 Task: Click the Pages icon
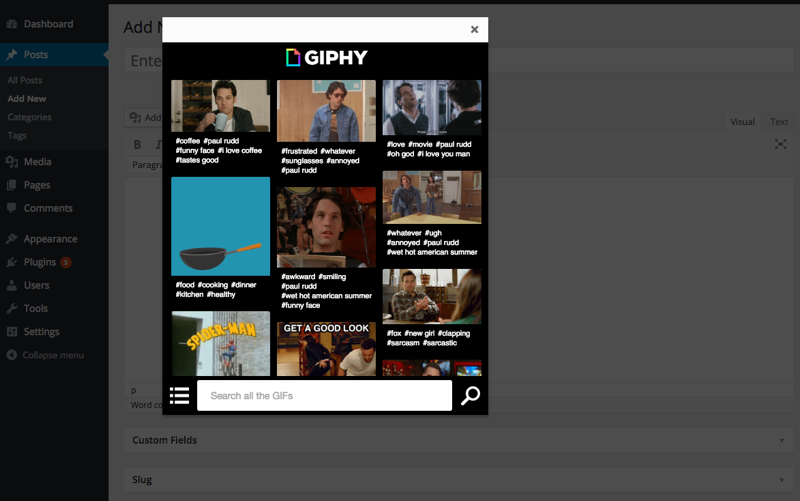click(x=12, y=185)
